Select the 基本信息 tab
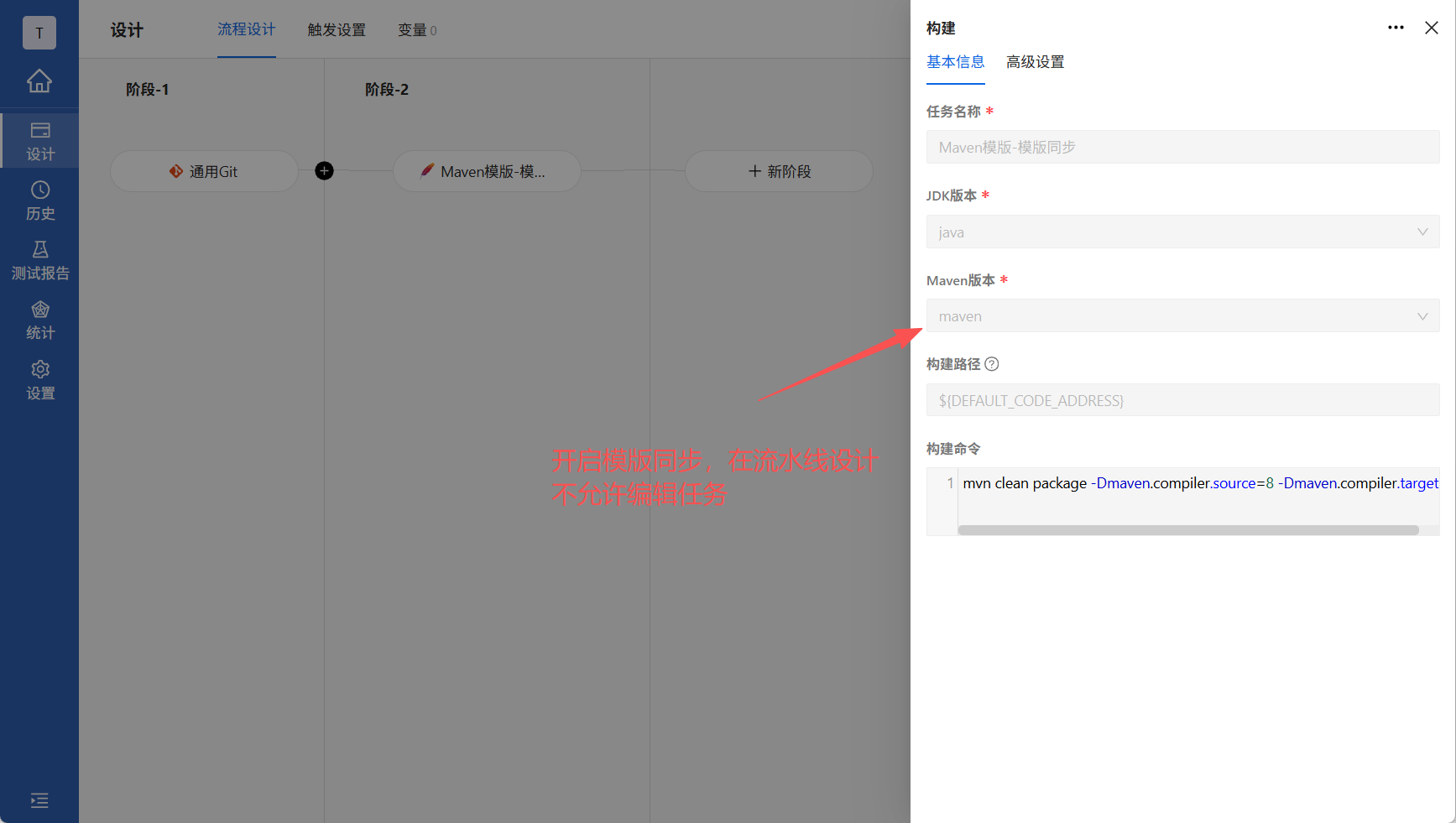This screenshot has width=1456, height=823. tap(956, 62)
